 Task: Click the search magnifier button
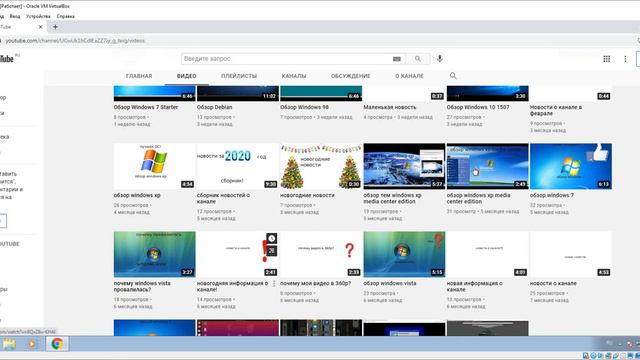pos(418,59)
